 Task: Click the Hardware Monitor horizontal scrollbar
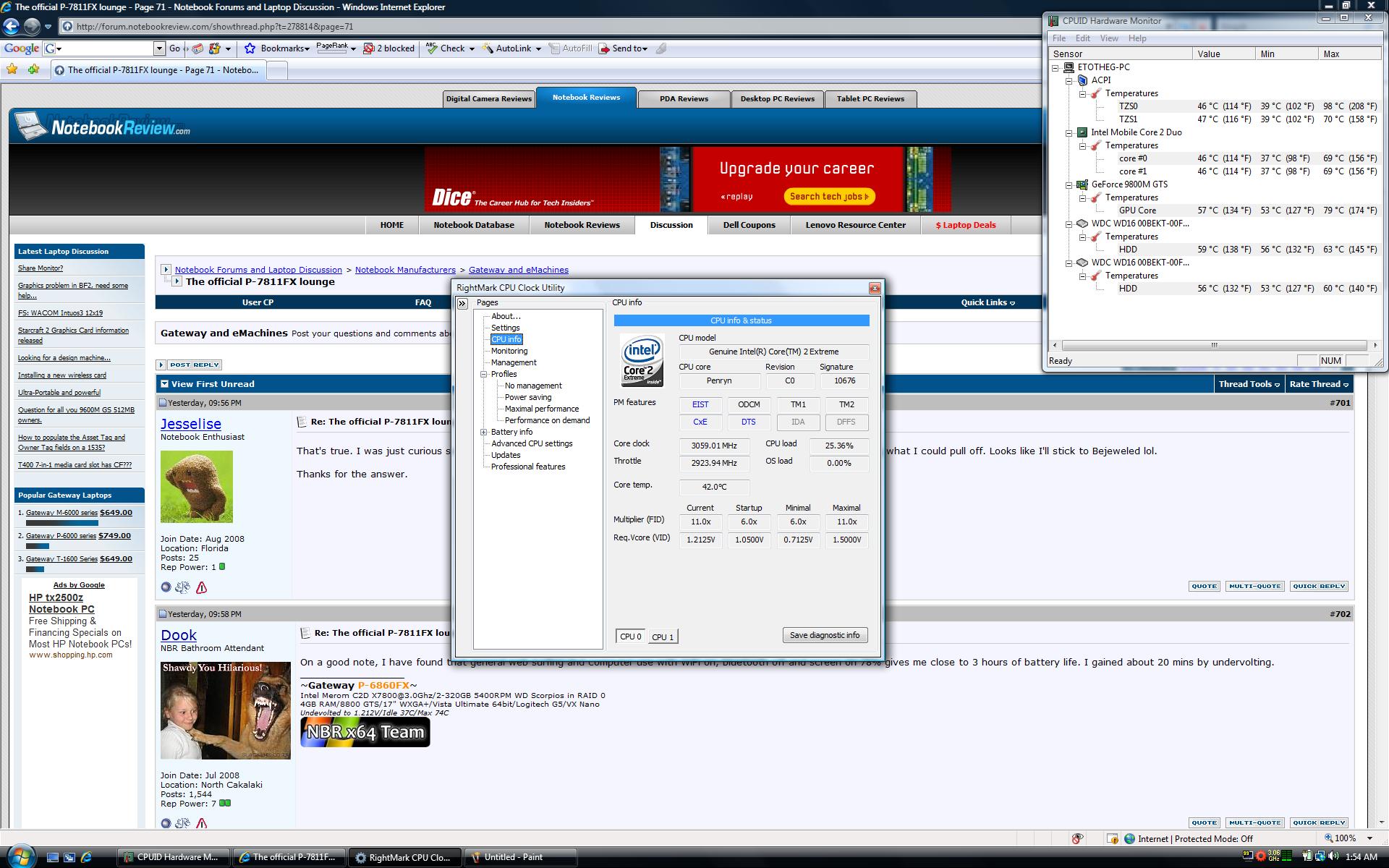(x=1214, y=345)
